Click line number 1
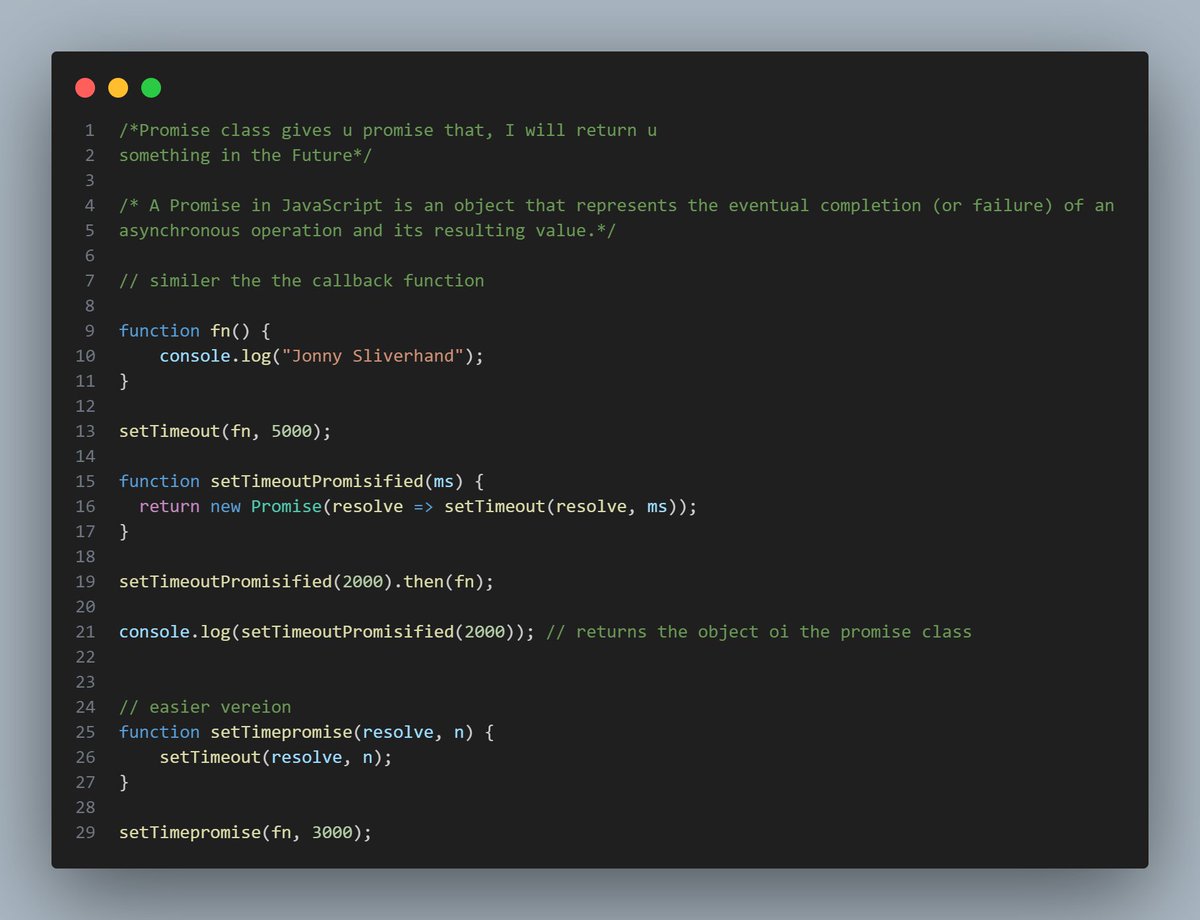Viewport: 1200px width, 920px height. (x=90, y=130)
